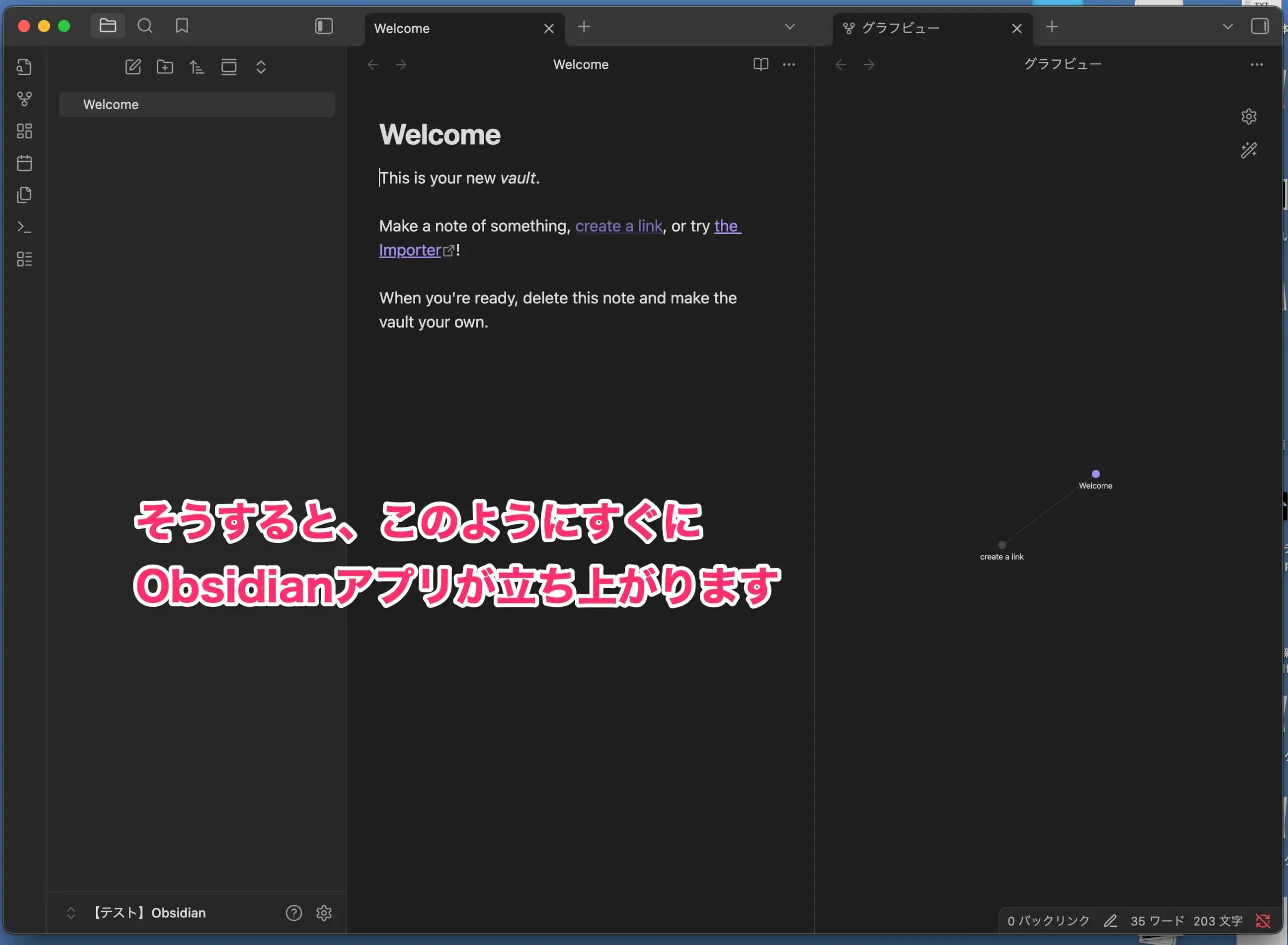The width and height of the screenshot is (1288, 945).
Task: Click the sync status icon in status bar
Action: click(x=1262, y=920)
